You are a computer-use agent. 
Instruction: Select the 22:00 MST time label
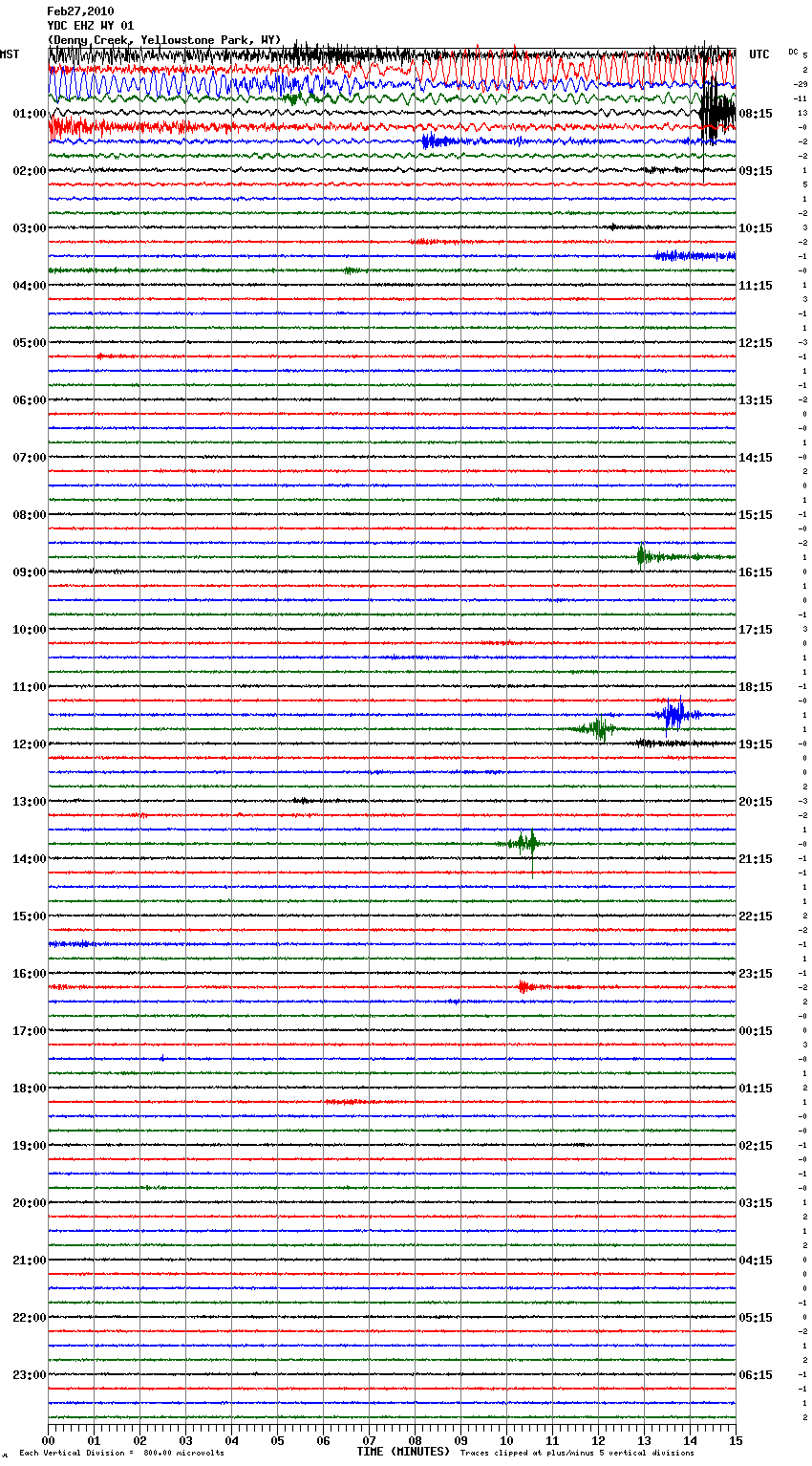(x=30, y=1318)
